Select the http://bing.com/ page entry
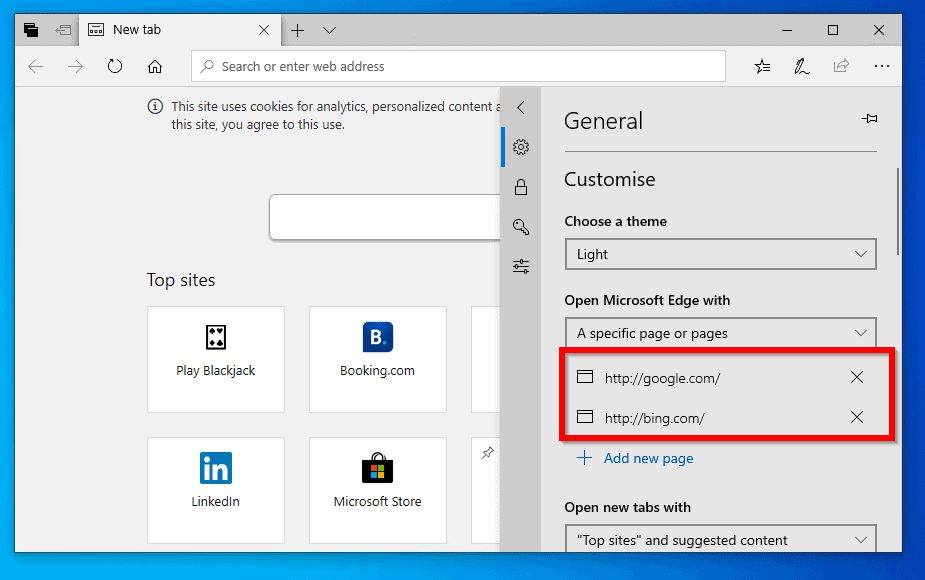The height and width of the screenshot is (580, 925). [x=654, y=418]
